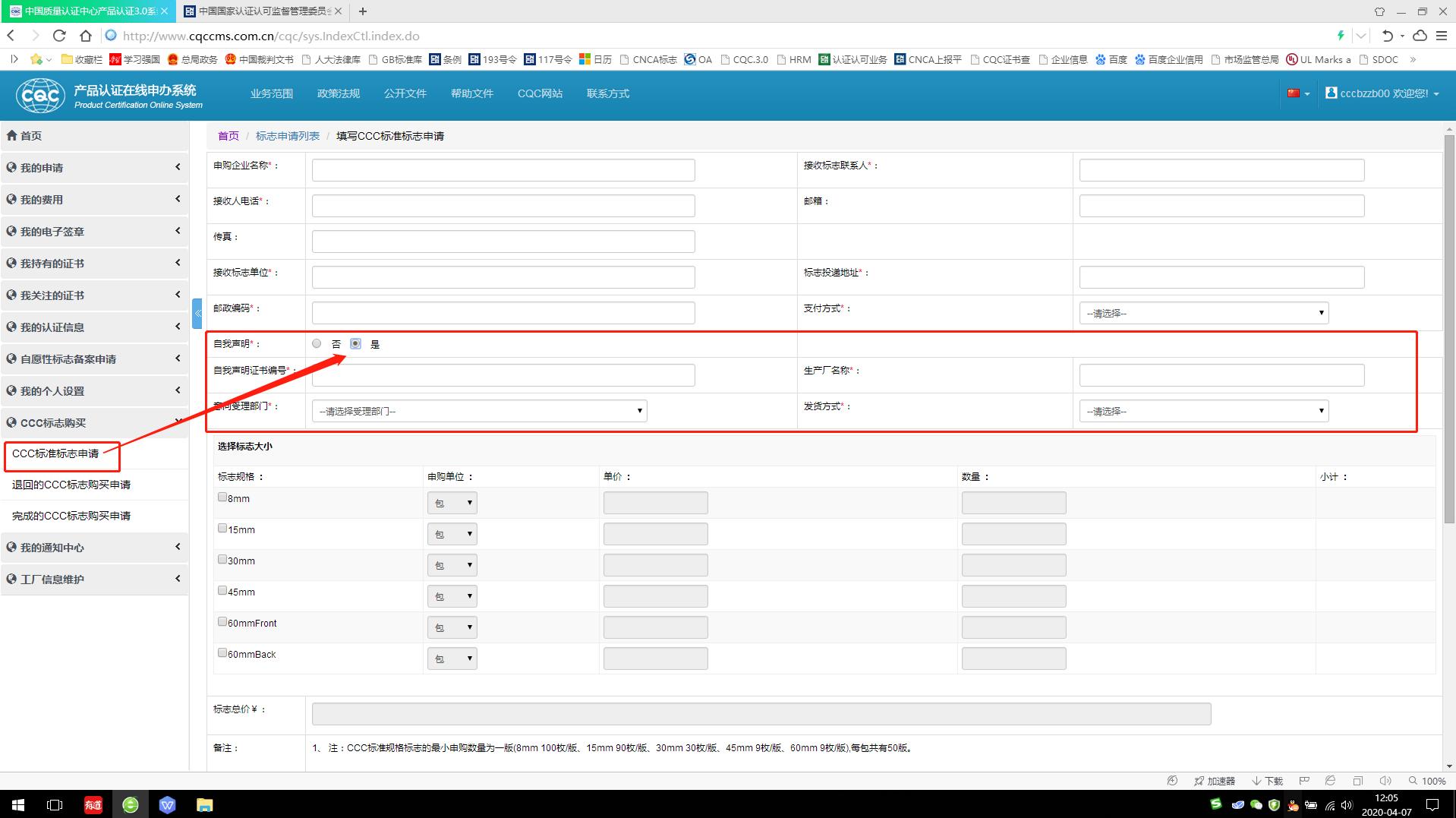Open the Windows Start button
The image size is (1456, 818).
point(18,804)
